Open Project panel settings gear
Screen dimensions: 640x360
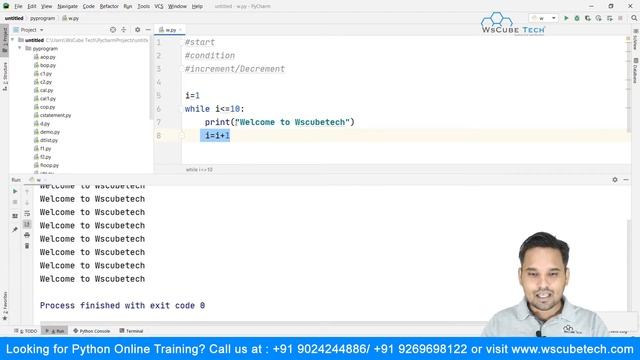[138, 30]
